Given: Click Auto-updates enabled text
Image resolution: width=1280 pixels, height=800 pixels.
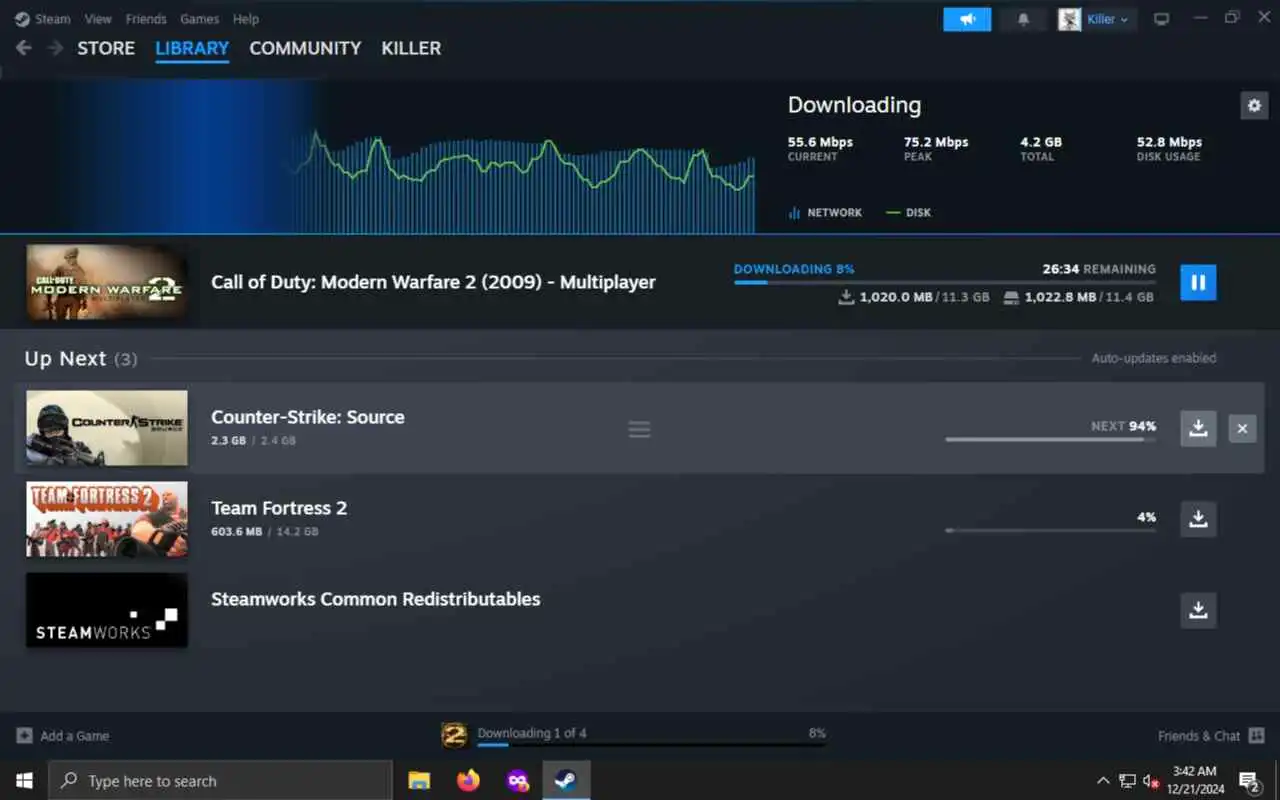Looking at the screenshot, I should (x=1154, y=358).
